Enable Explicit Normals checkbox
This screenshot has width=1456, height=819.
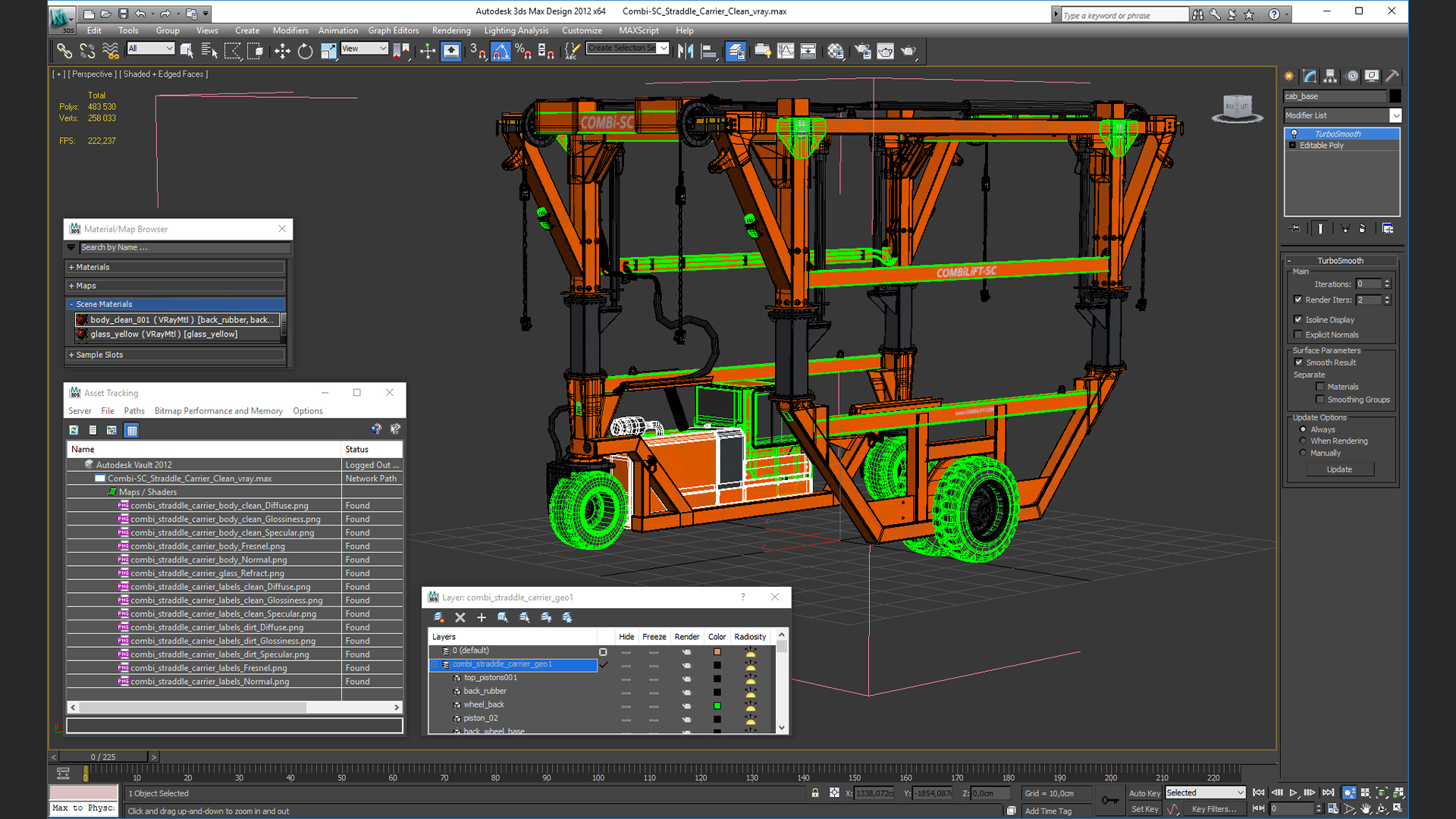tap(1298, 334)
